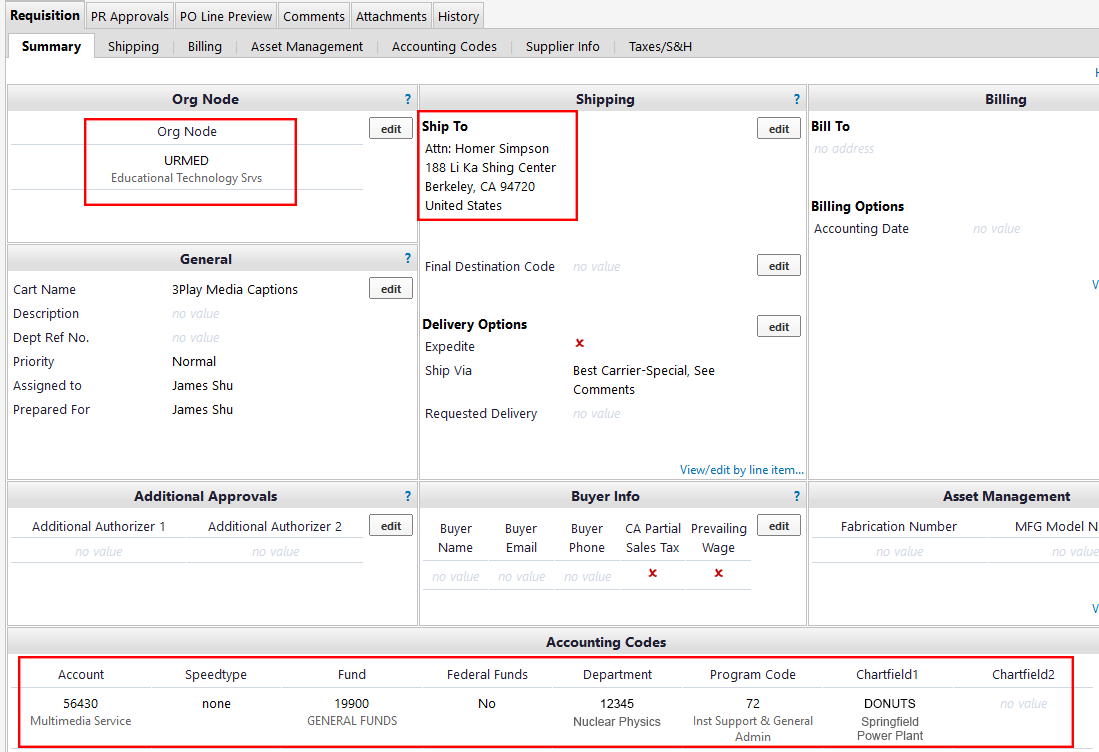This screenshot has width=1099, height=752.
Task: Open the View/edit by line item link
Action: click(x=741, y=470)
